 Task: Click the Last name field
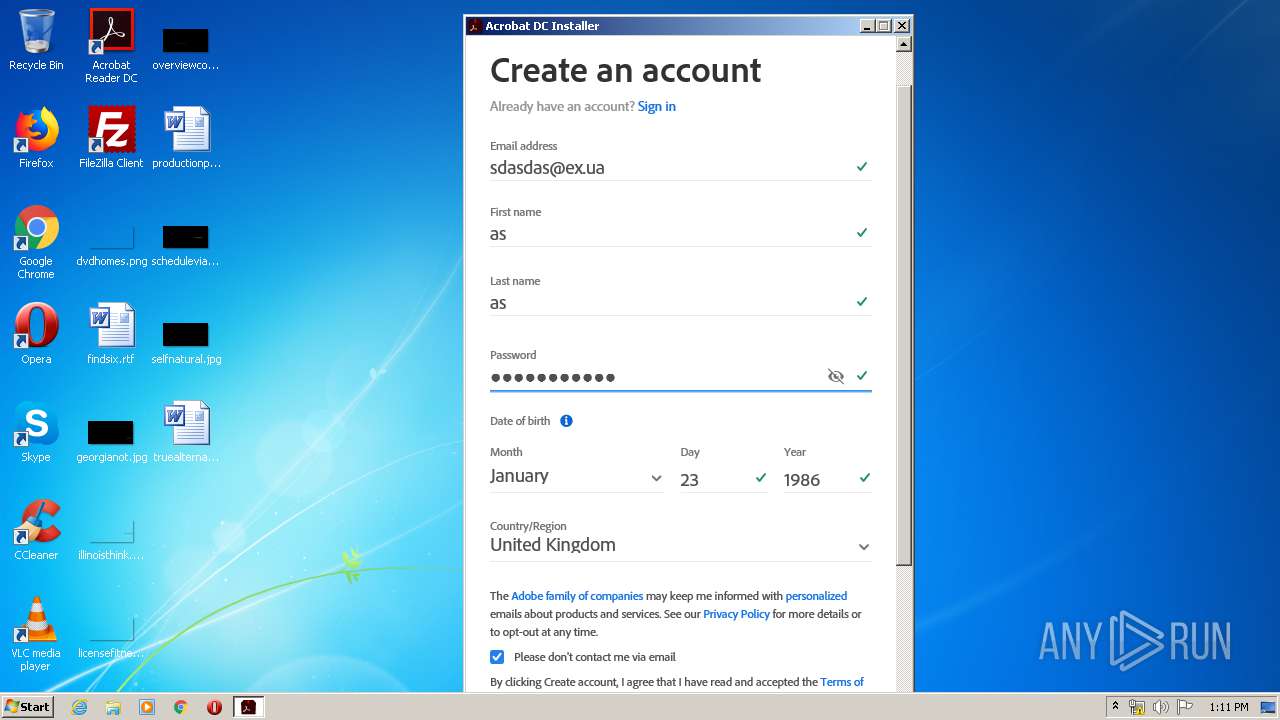pos(680,303)
